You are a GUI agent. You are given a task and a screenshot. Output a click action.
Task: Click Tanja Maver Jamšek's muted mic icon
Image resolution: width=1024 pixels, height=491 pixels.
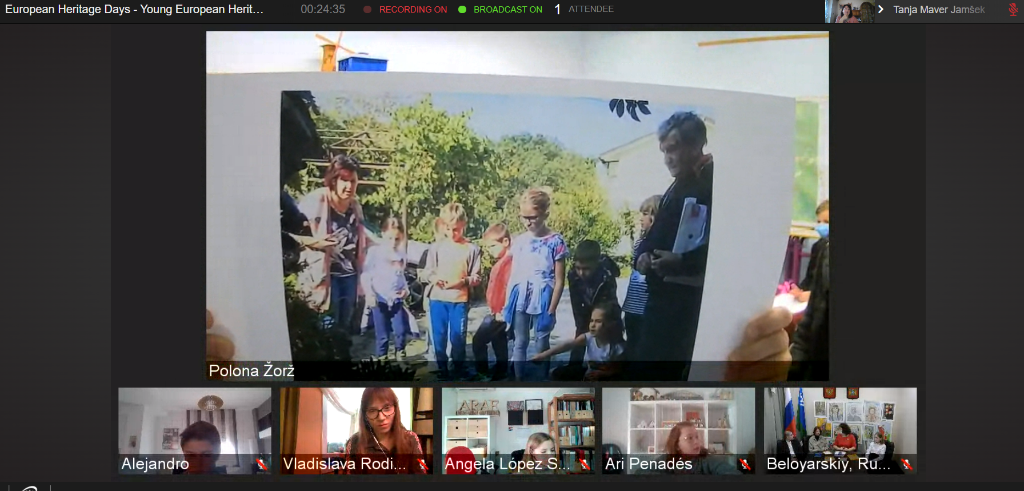1013,9
